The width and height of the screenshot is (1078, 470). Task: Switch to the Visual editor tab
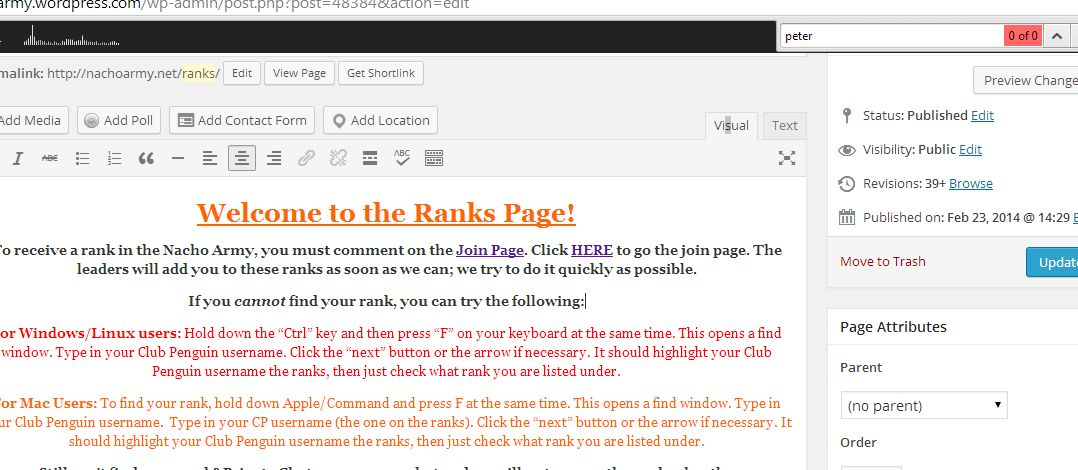pos(731,125)
